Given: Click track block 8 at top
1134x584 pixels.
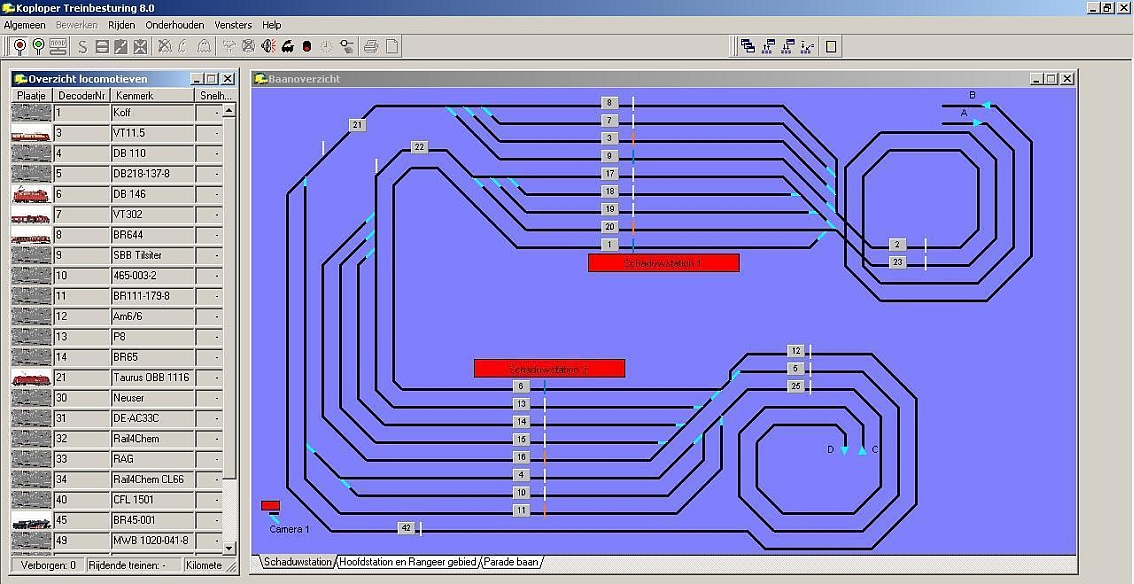Looking at the screenshot, I should (x=610, y=103).
